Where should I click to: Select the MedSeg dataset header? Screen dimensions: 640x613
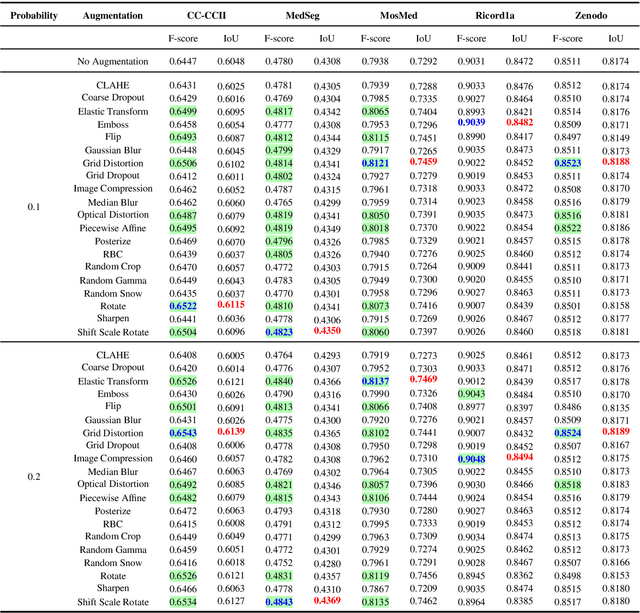coord(302,16)
